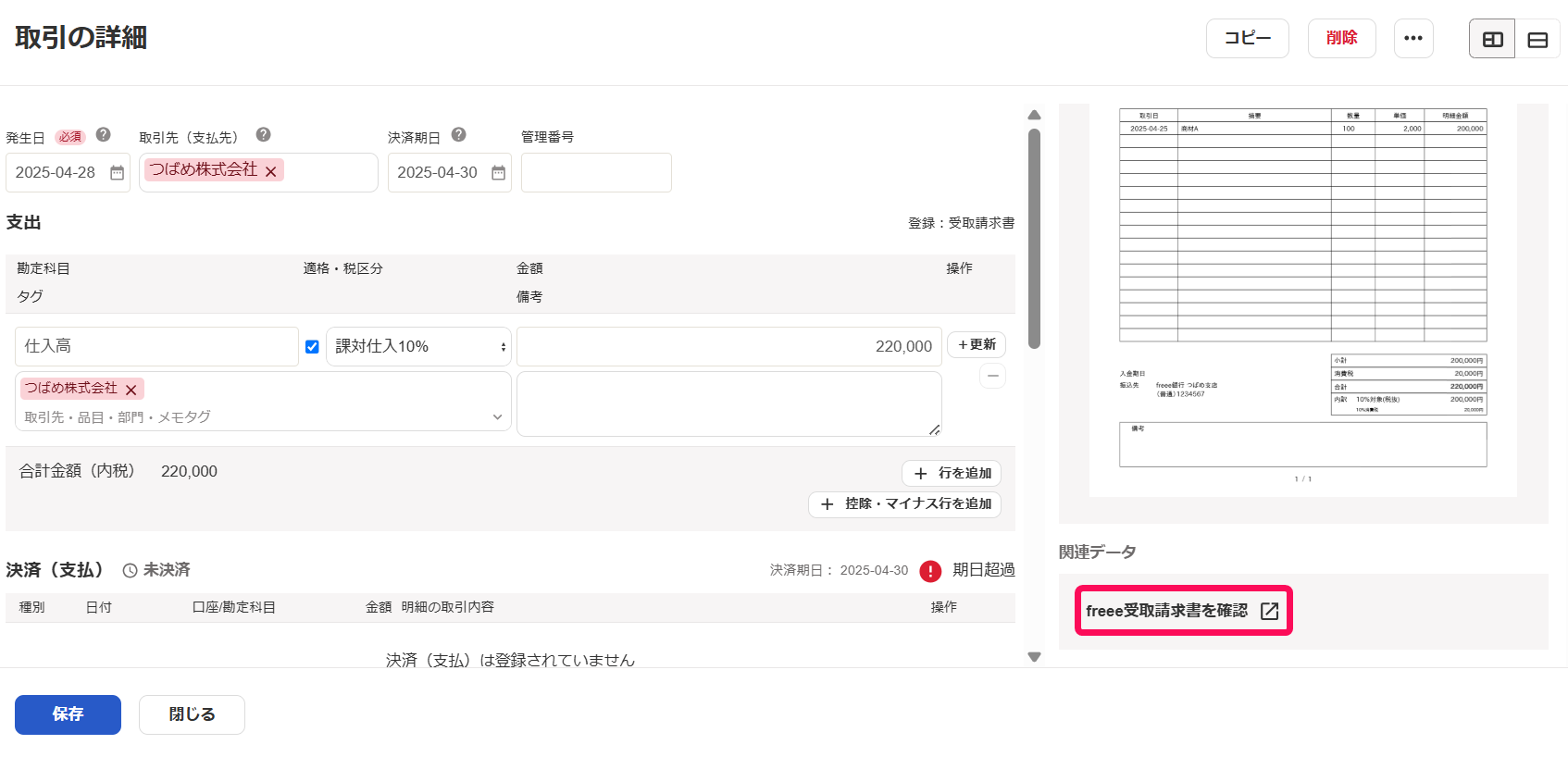
Task: Click the invoice preview thumbnail
Action: coord(1303,301)
